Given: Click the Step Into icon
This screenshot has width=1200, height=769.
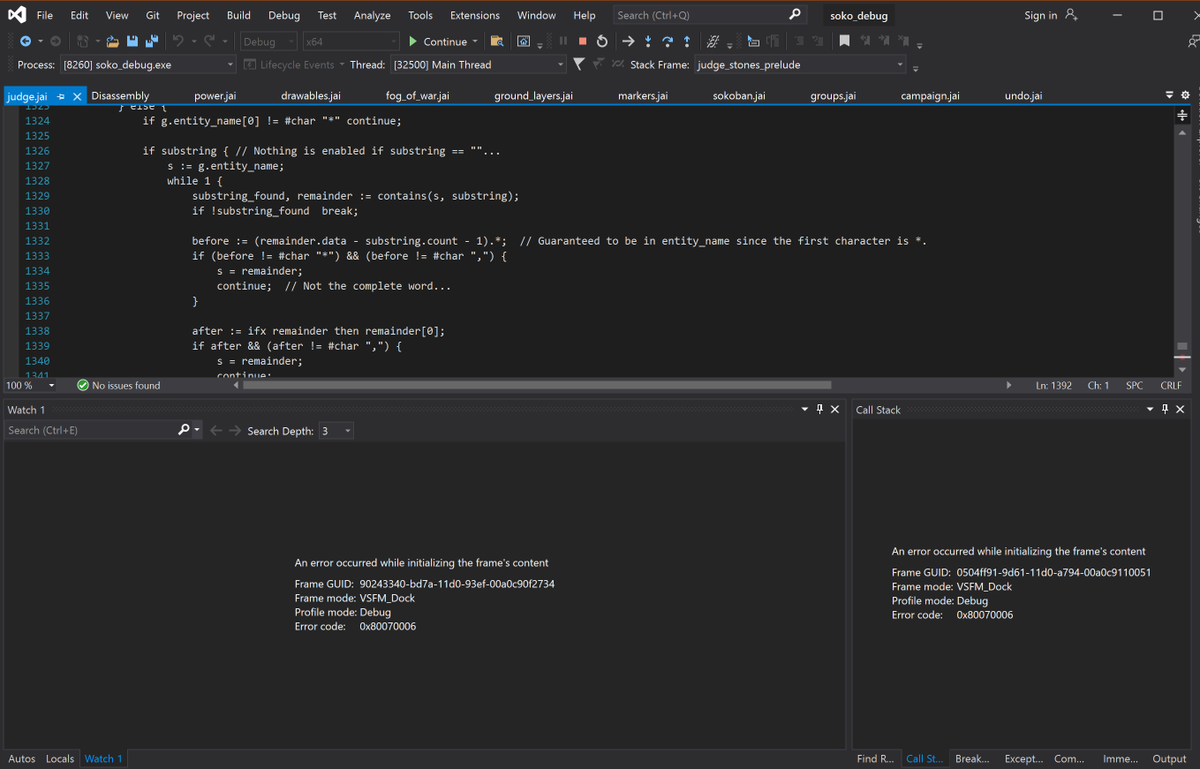Looking at the screenshot, I should pos(648,41).
